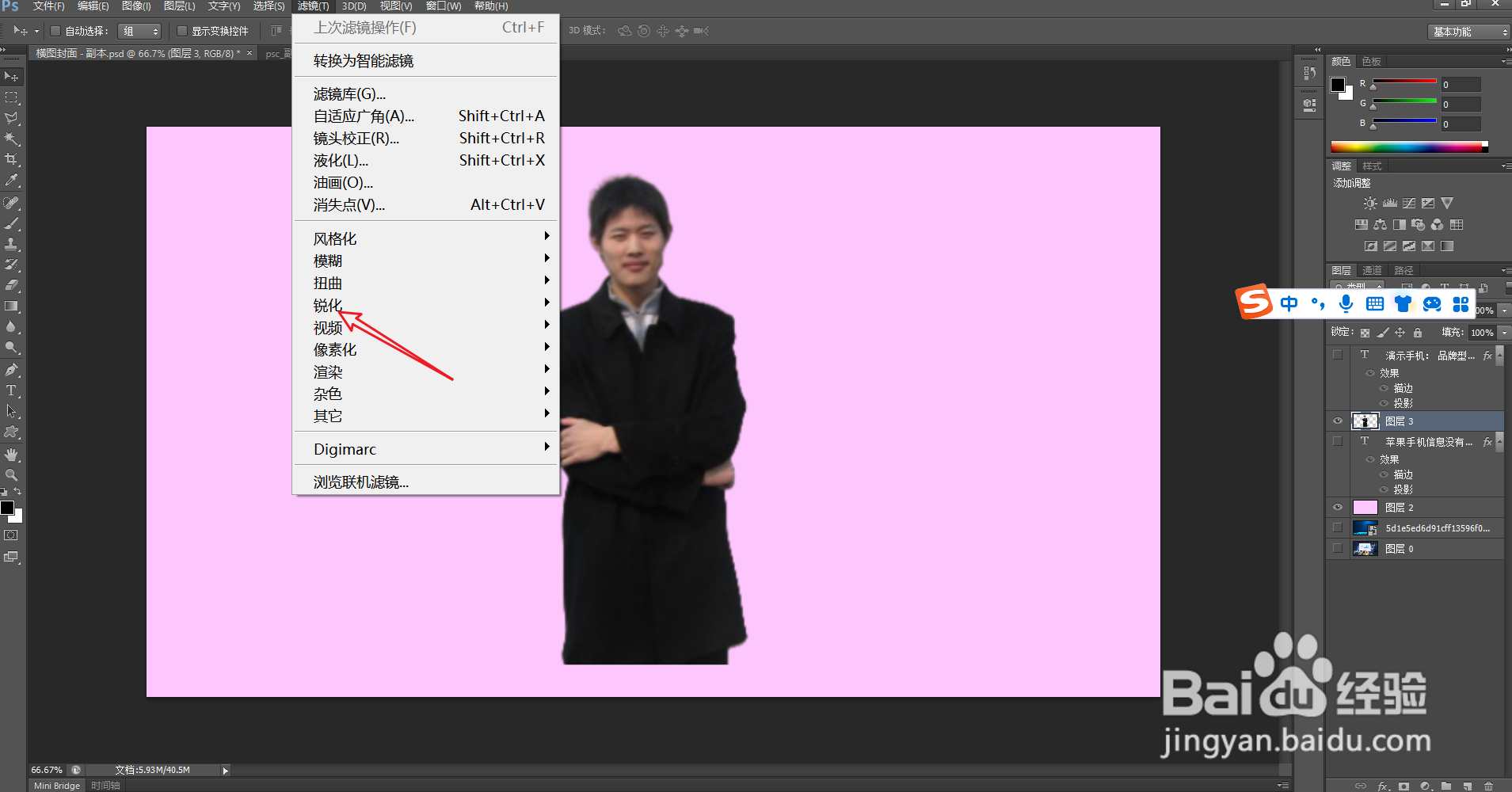Select the Custom Shape tool
The image size is (1512, 792).
click(x=12, y=432)
